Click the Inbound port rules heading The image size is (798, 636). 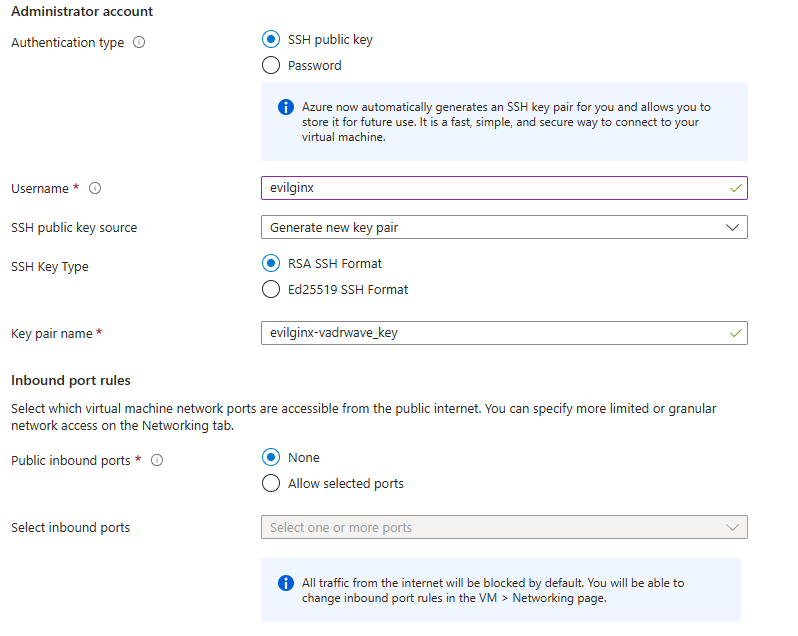pyautogui.click(x=71, y=381)
